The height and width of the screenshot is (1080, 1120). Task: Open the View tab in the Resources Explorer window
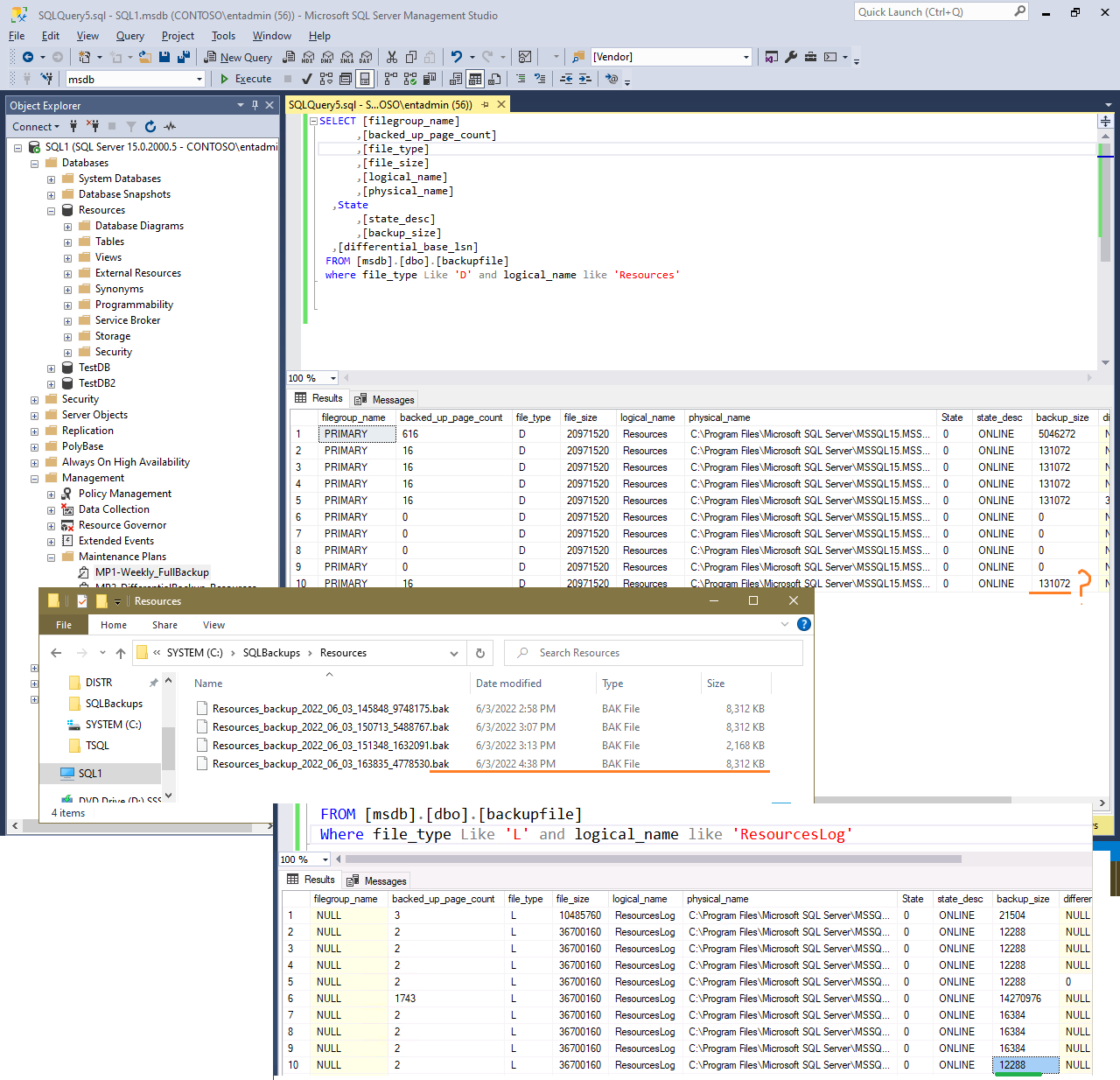[213, 625]
